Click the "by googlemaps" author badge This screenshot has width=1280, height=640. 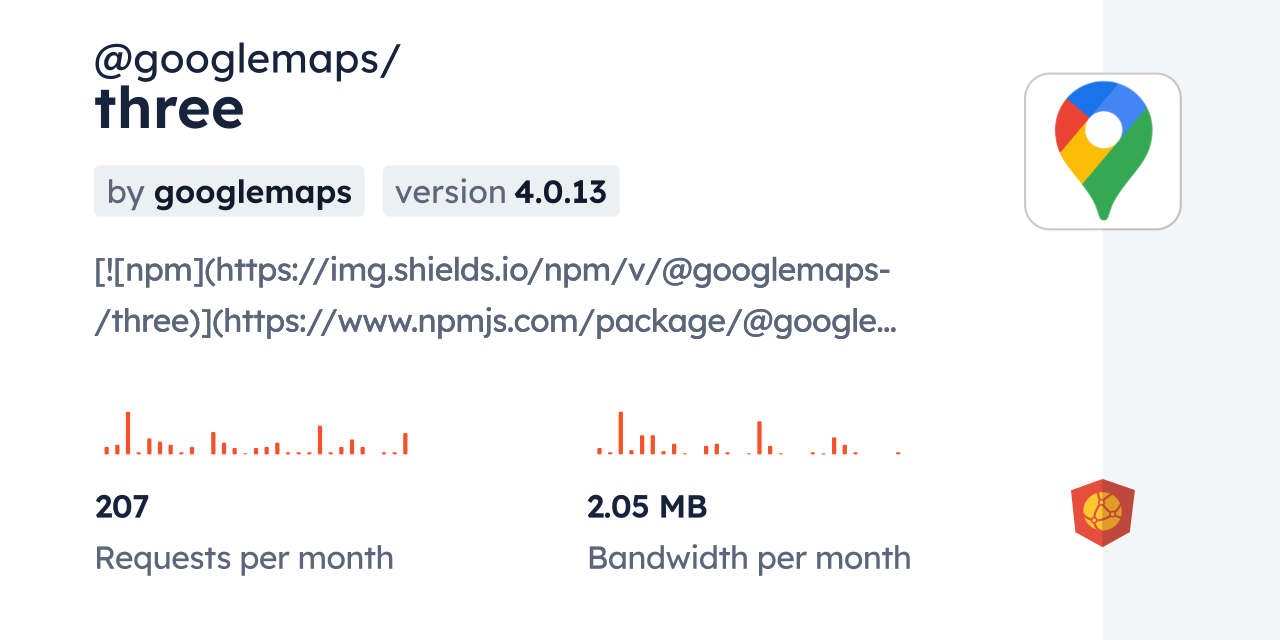coord(229,192)
